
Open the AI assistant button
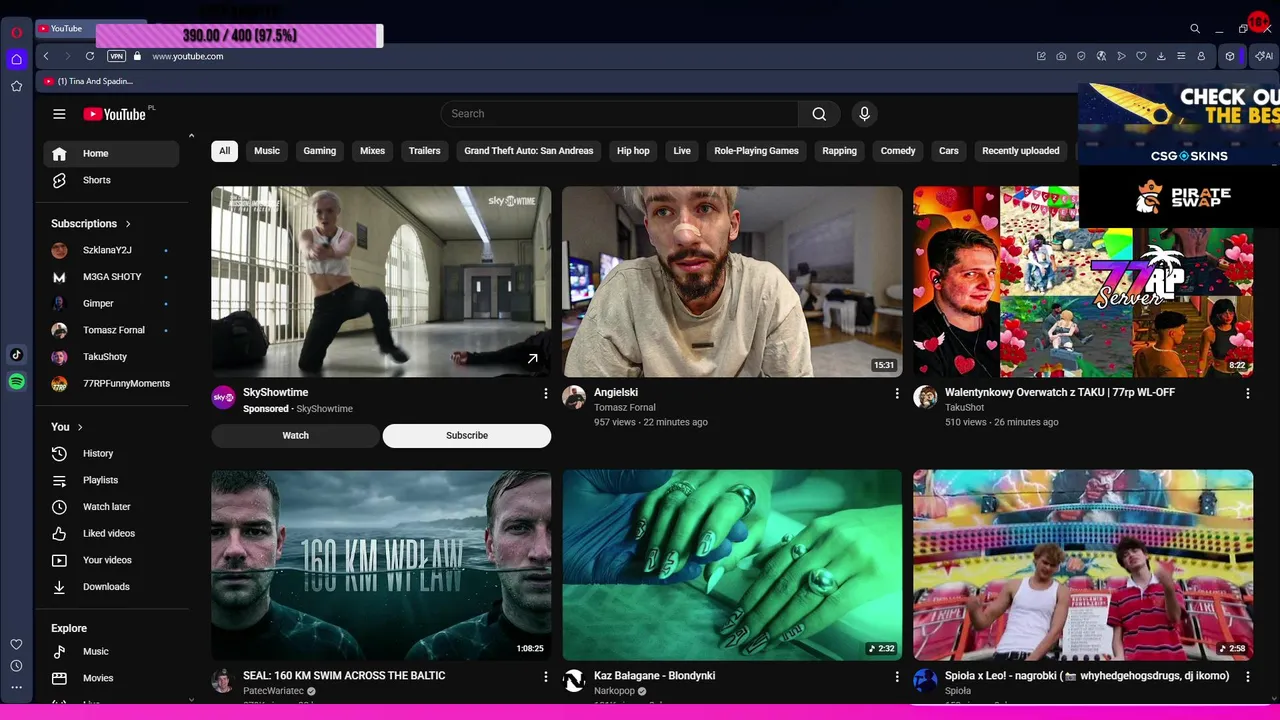(1264, 56)
